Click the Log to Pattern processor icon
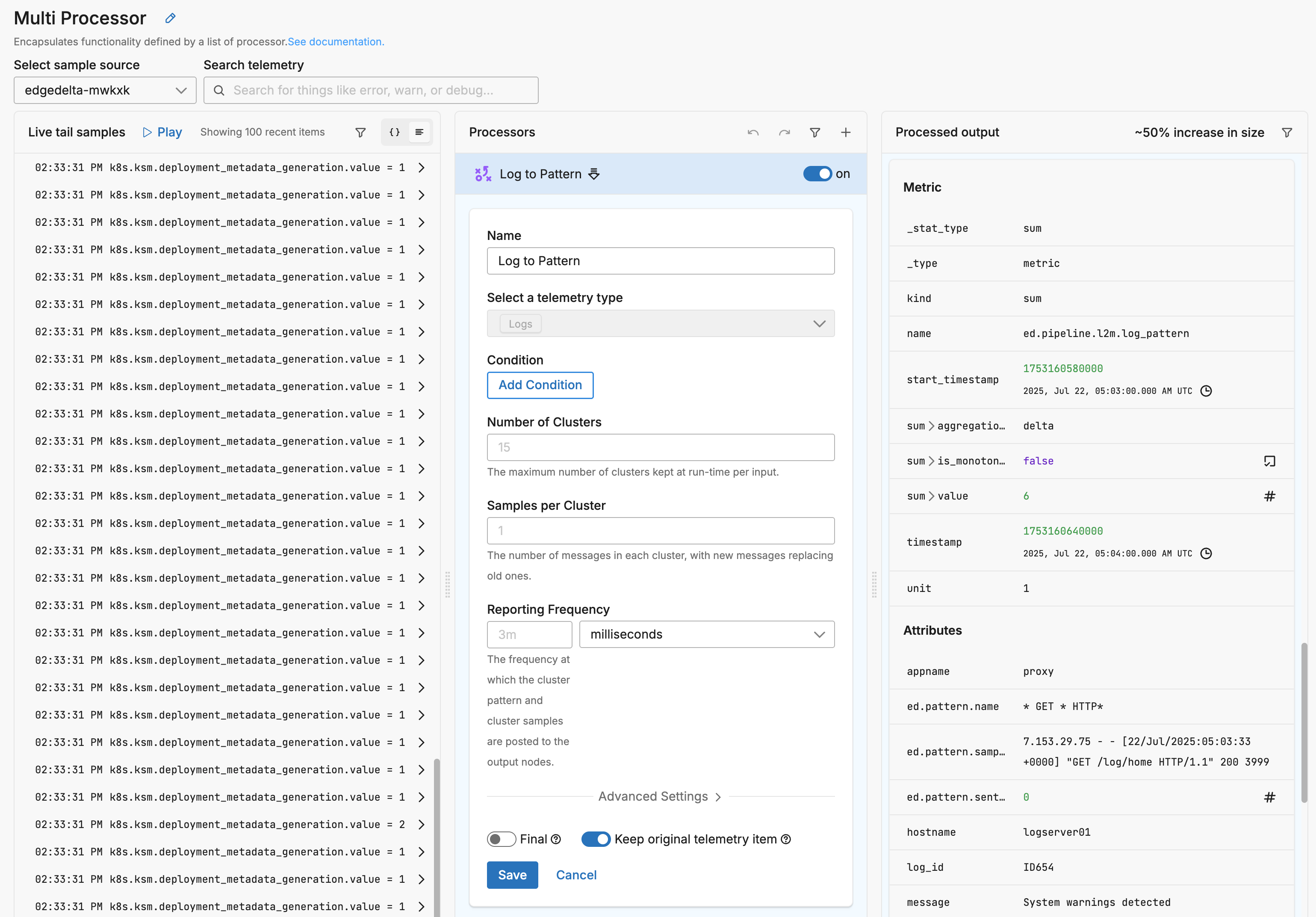The width and height of the screenshot is (1316, 917). pos(483,174)
